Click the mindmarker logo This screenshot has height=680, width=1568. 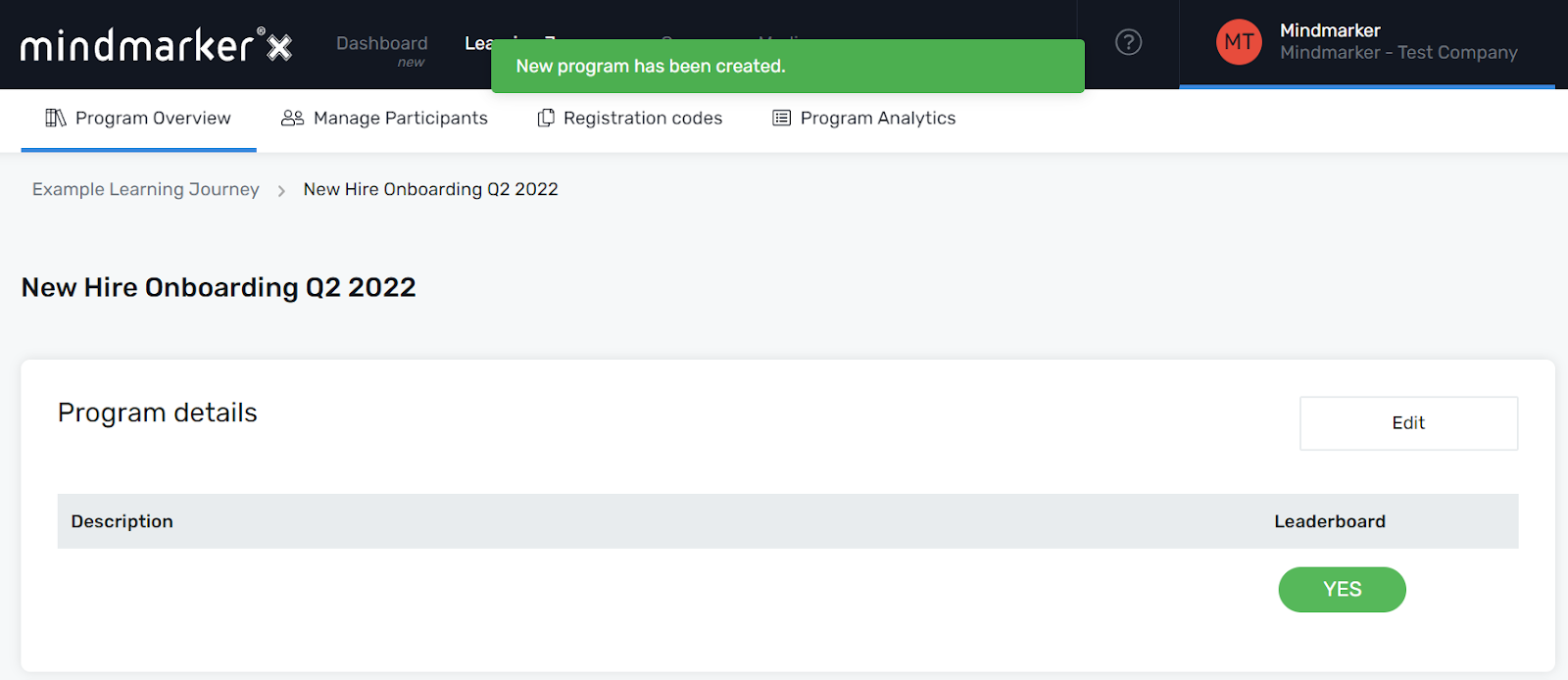pyautogui.click(x=157, y=45)
